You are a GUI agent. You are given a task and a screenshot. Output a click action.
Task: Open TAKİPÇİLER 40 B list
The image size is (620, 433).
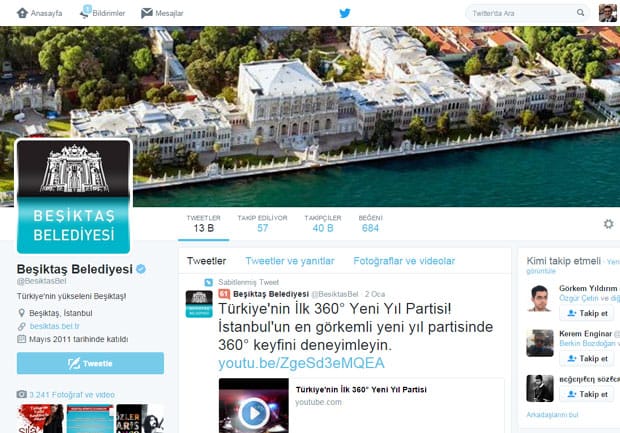323,224
